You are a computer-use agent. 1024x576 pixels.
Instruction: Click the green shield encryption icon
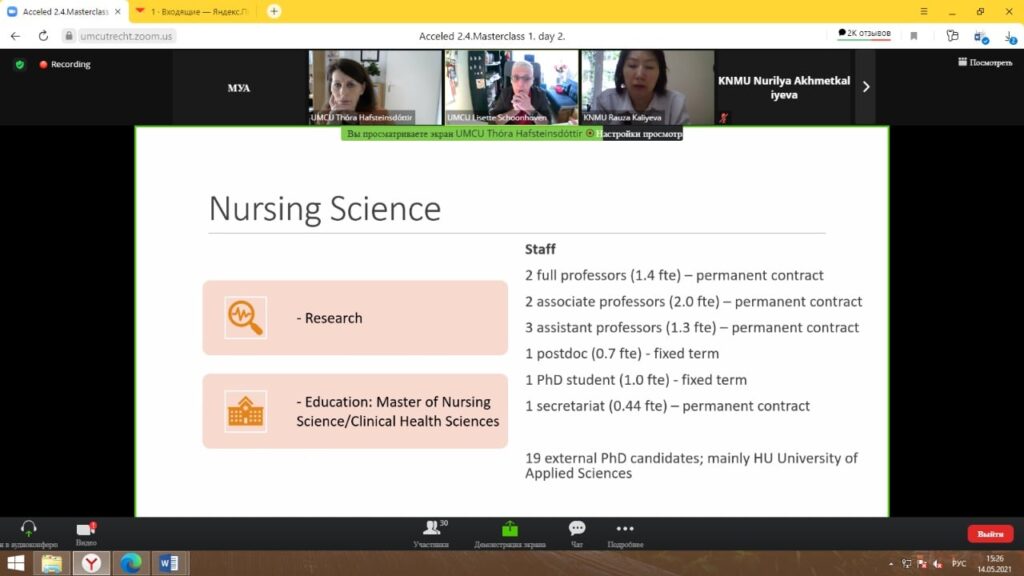(x=19, y=64)
